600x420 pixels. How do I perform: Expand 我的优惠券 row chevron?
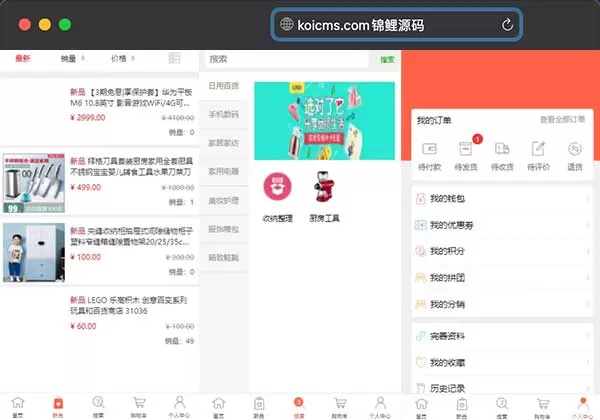point(587,225)
